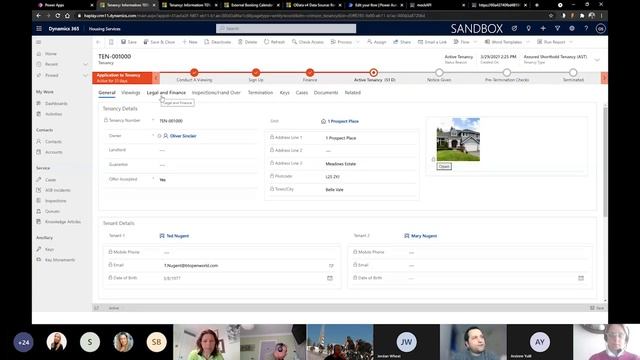Open the Advanced Find filter icon
Screen dimensions: 640x360
point(558,29)
